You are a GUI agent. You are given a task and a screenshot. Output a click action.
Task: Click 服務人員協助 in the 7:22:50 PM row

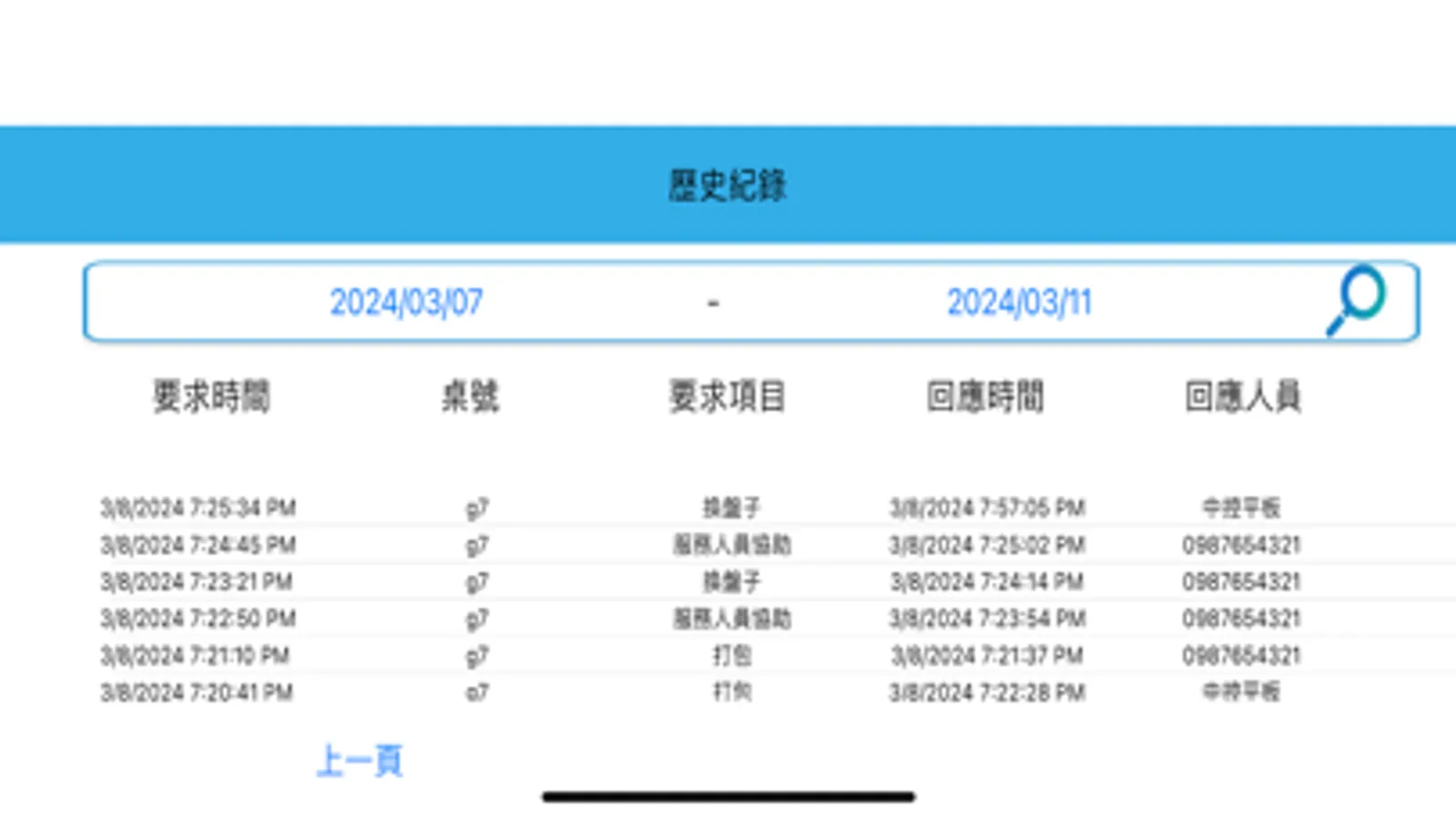click(x=731, y=619)
